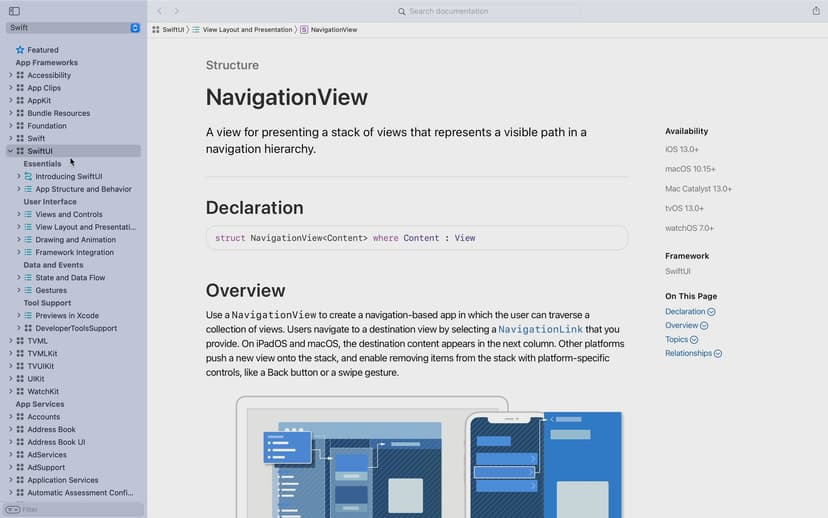Select Introducing SwiftUI in sidebar

click(69, 176)
